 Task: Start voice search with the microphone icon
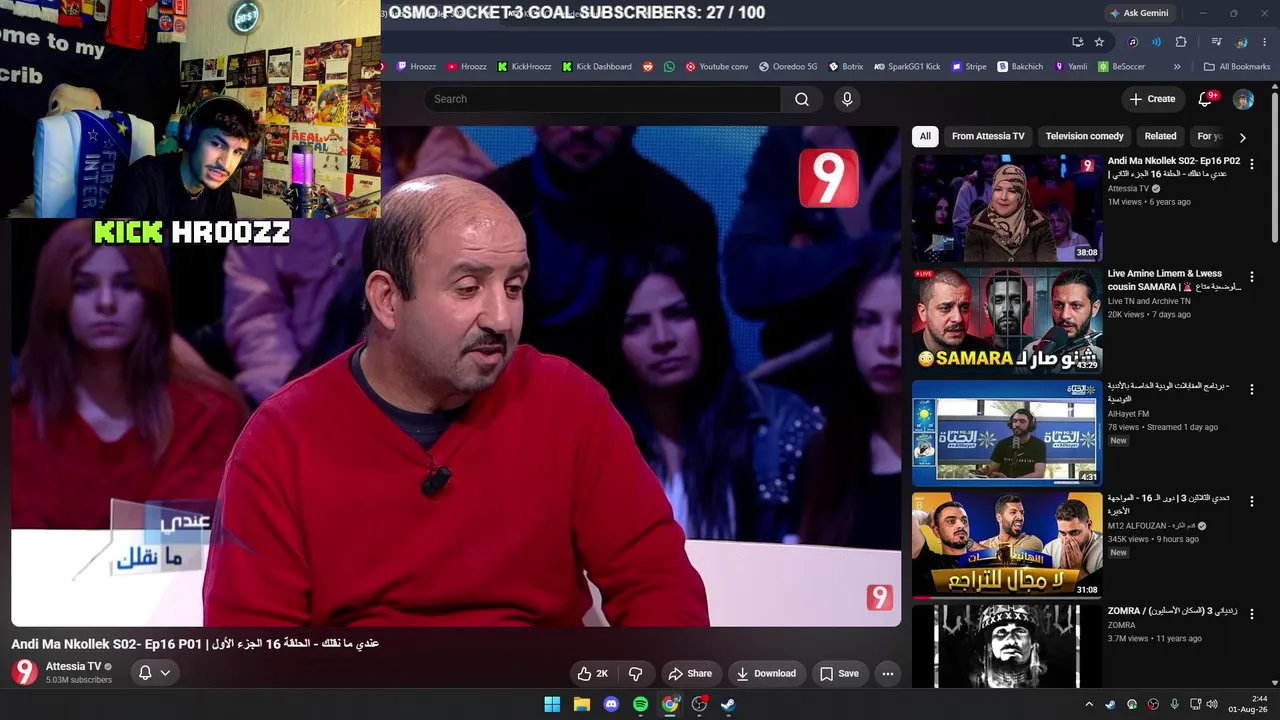point(847,99)
